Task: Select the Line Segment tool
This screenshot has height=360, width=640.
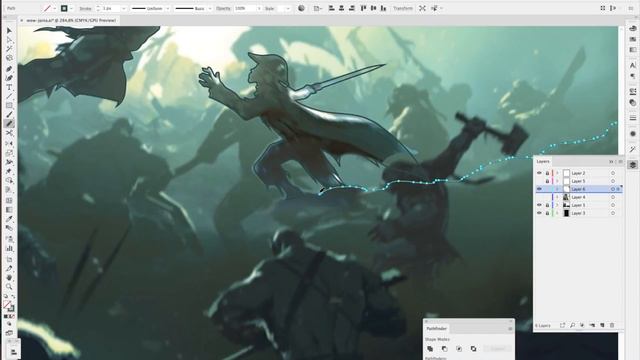Action: (9, 96)
